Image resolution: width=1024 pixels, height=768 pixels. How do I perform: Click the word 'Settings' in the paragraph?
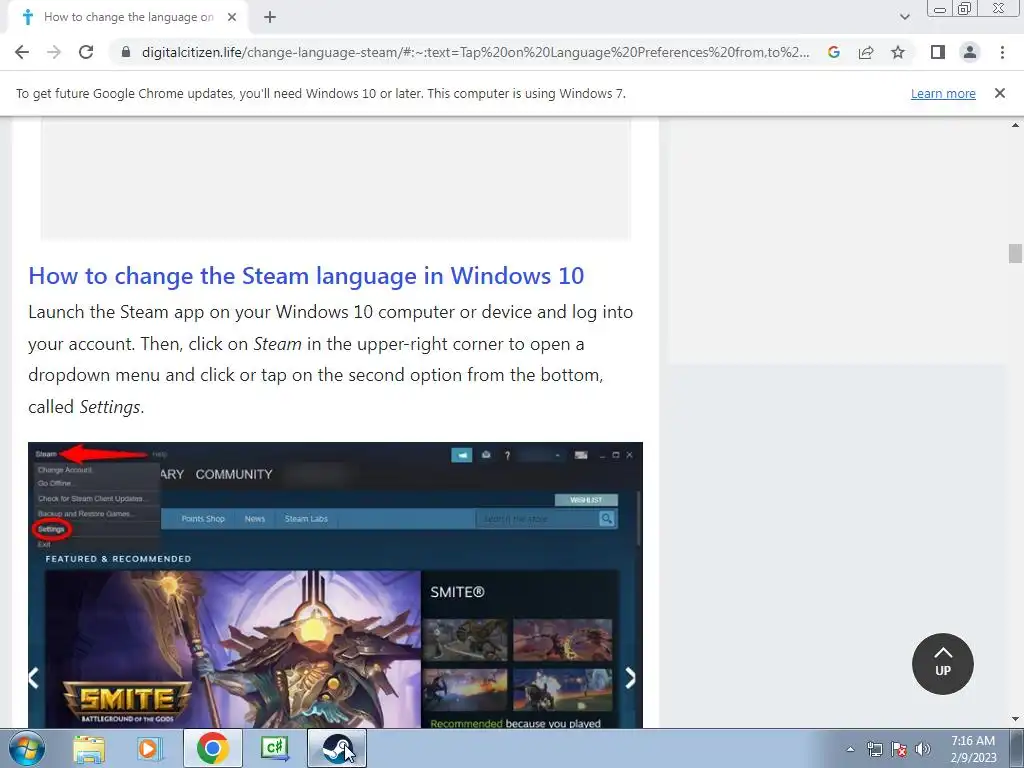110,407
